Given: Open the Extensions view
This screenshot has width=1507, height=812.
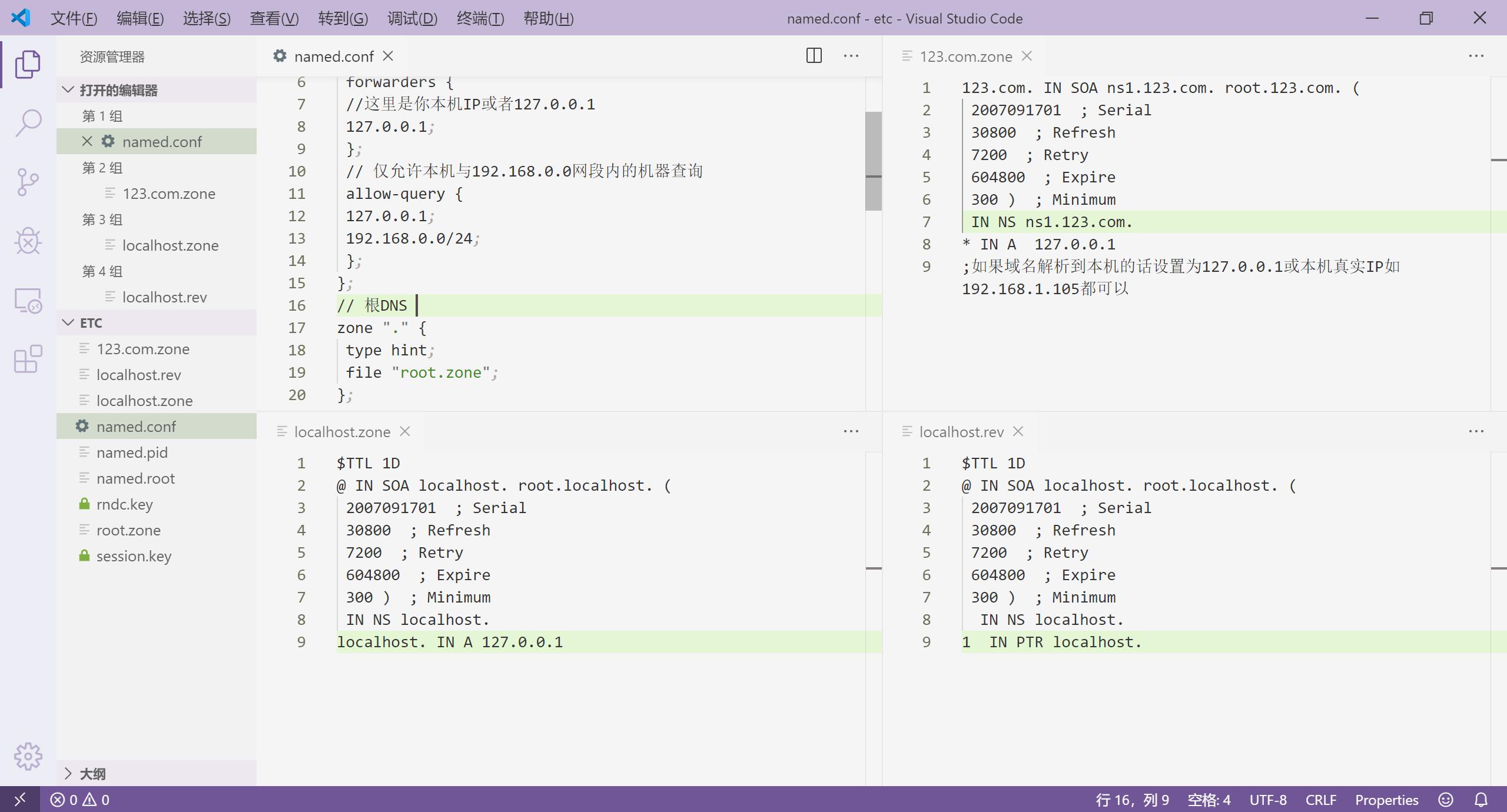Looking at the screenshot, I should (28, 358).
